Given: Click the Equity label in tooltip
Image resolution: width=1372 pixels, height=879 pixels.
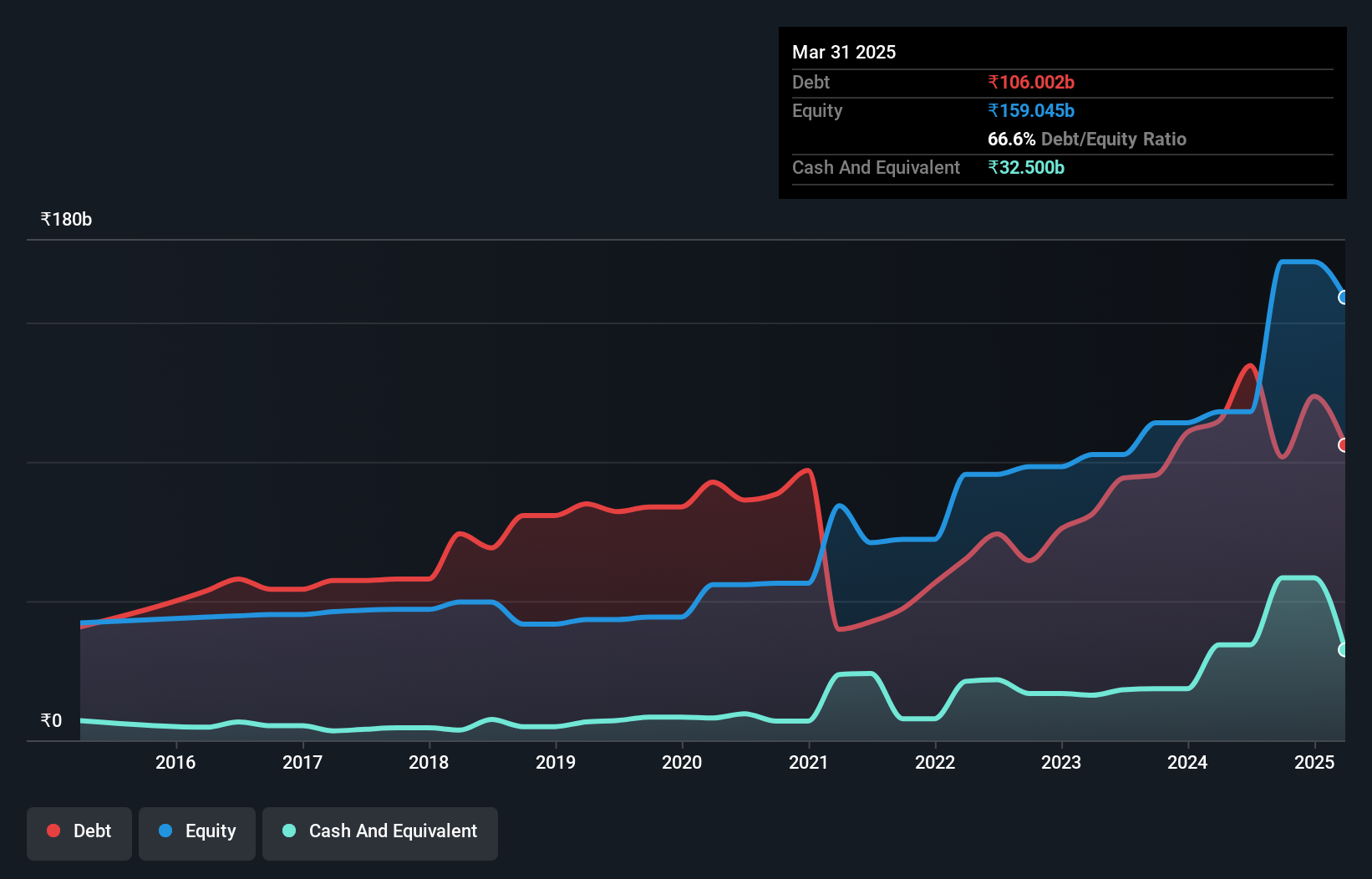Looking at the screenshot, I should [x=817, y=110].
